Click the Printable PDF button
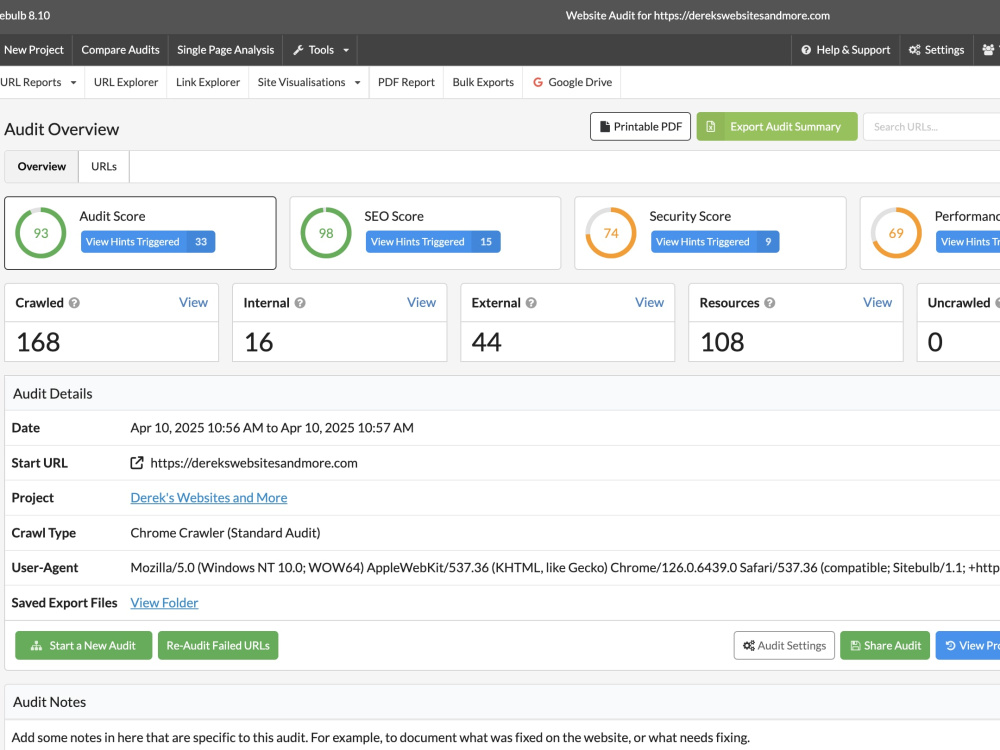The width and height of the screenshot is (1000, 750). [x=640, y=126]
